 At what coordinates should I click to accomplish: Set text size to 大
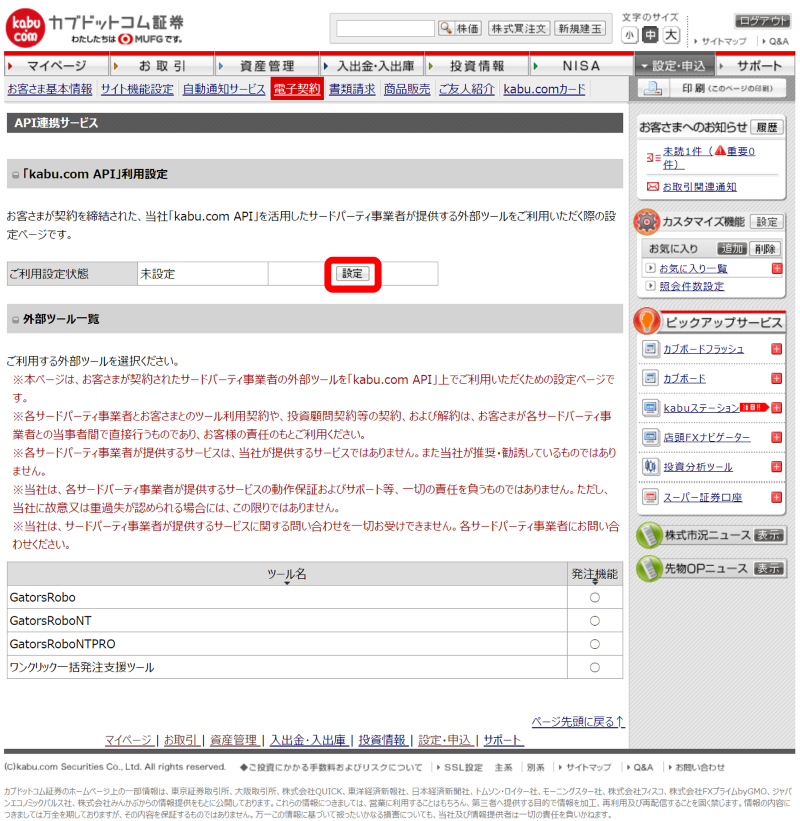tap(671, 35)
